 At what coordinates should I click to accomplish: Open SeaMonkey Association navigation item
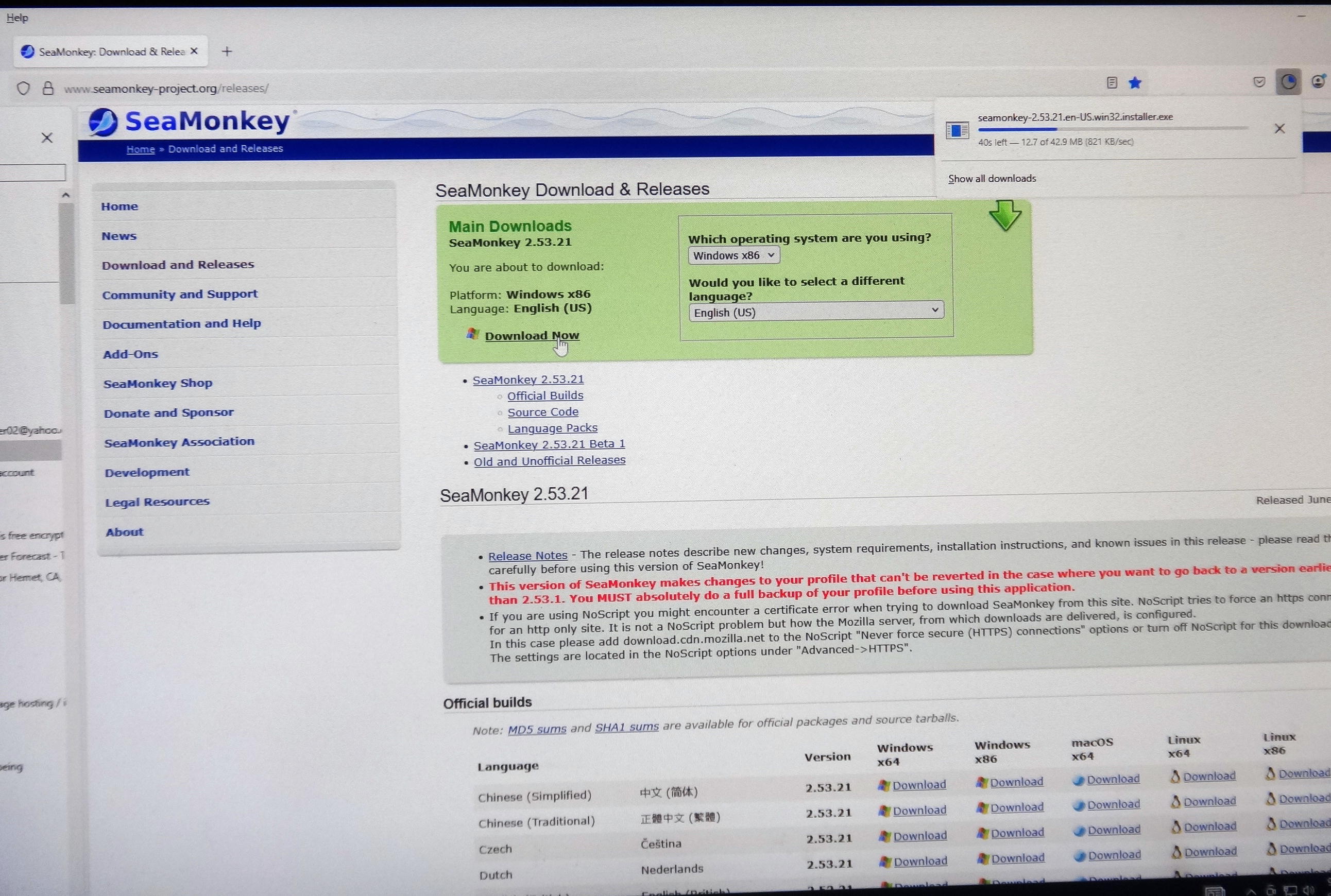[x=179, y=442]
